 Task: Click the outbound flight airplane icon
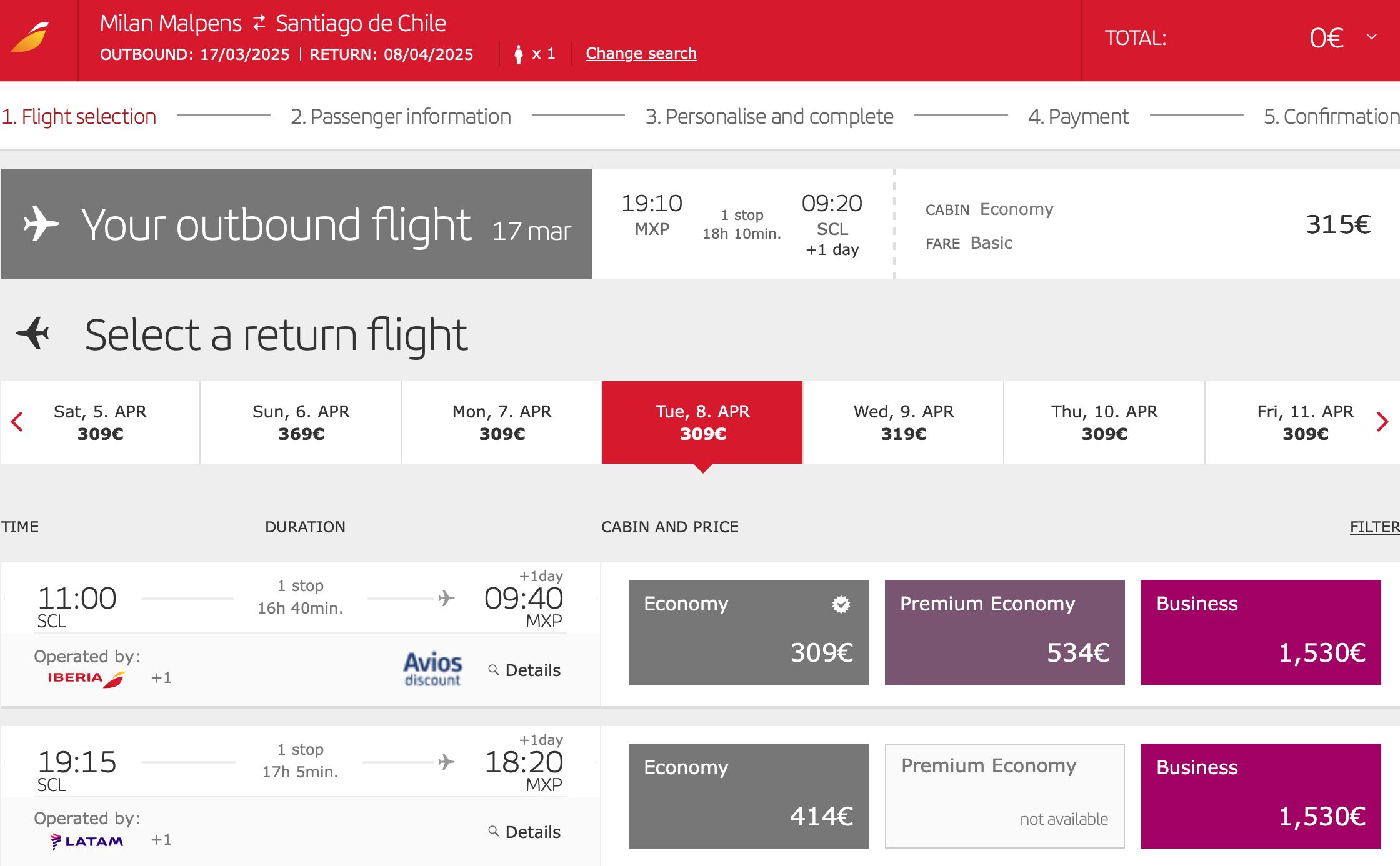coord(41,224)
